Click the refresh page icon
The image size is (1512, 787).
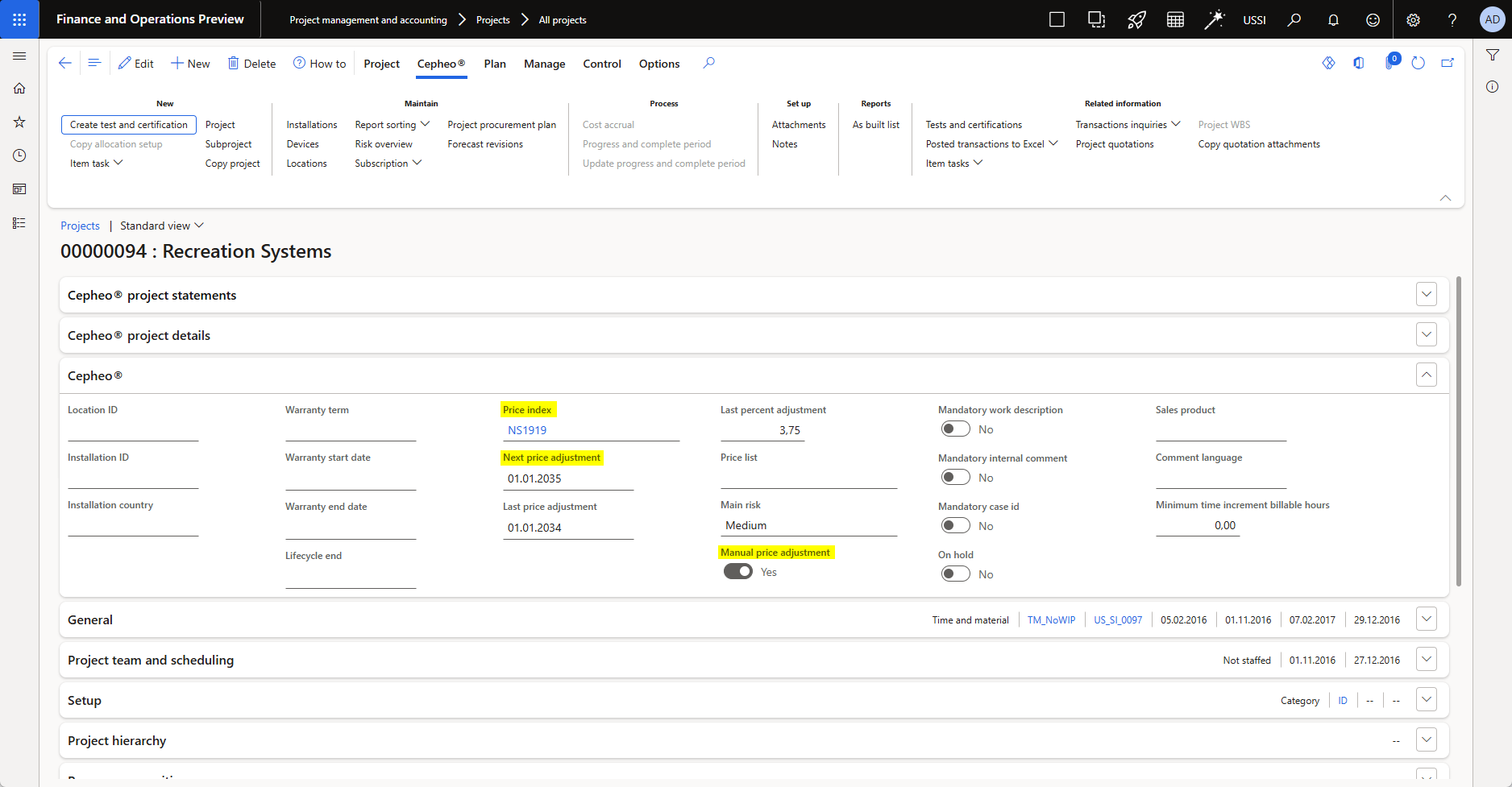1419,63
